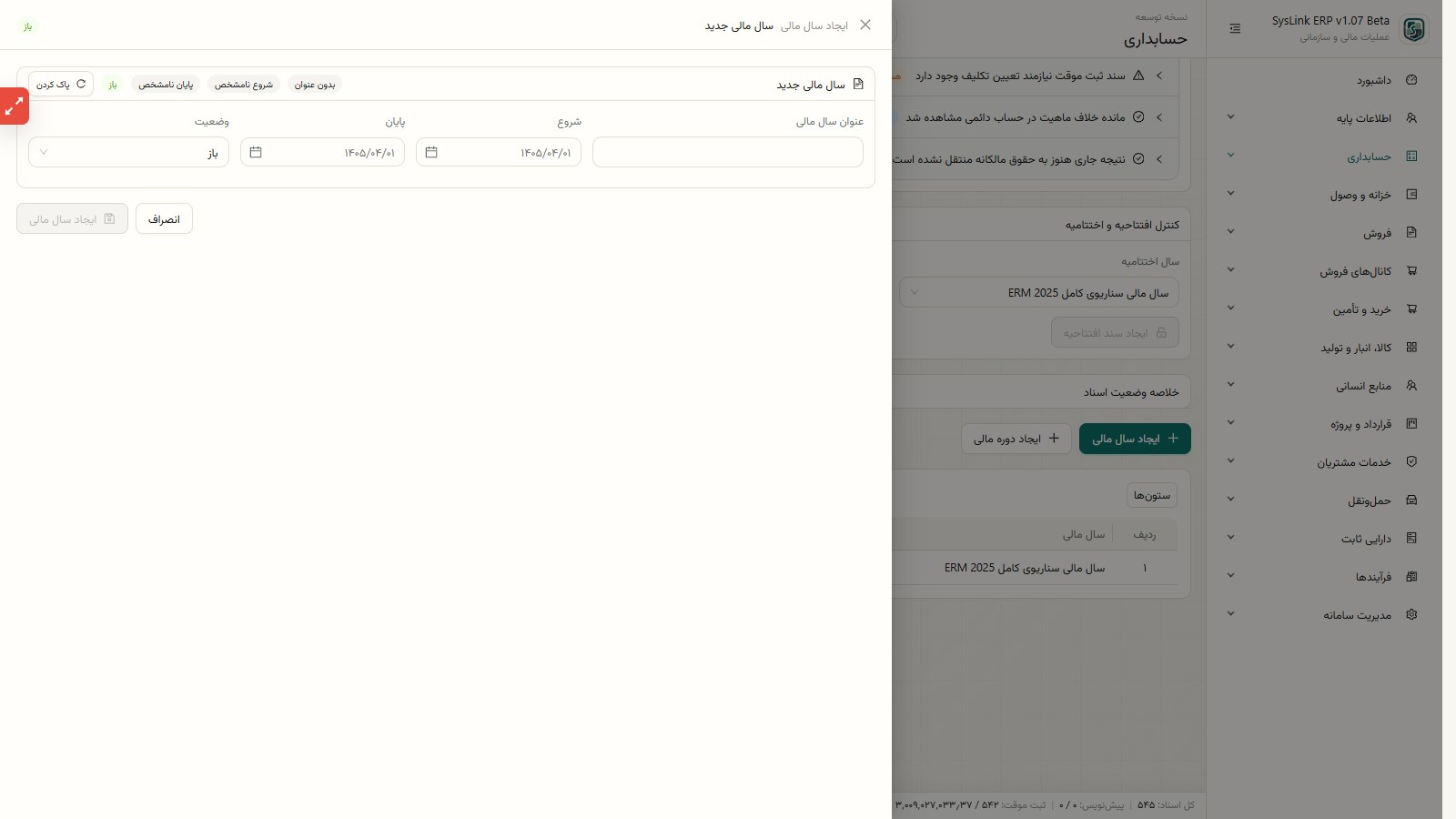The image size is (1456, 819).
Task: Click the شروع نامشخص tag
Action: tap(244, 84)
